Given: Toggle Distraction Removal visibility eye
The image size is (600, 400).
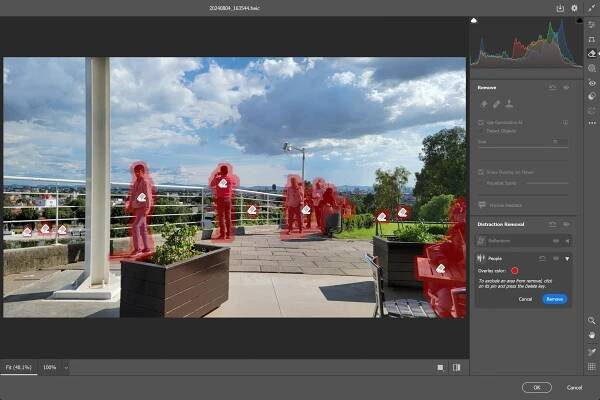Looking at the screenshot, I should (566, 224).
